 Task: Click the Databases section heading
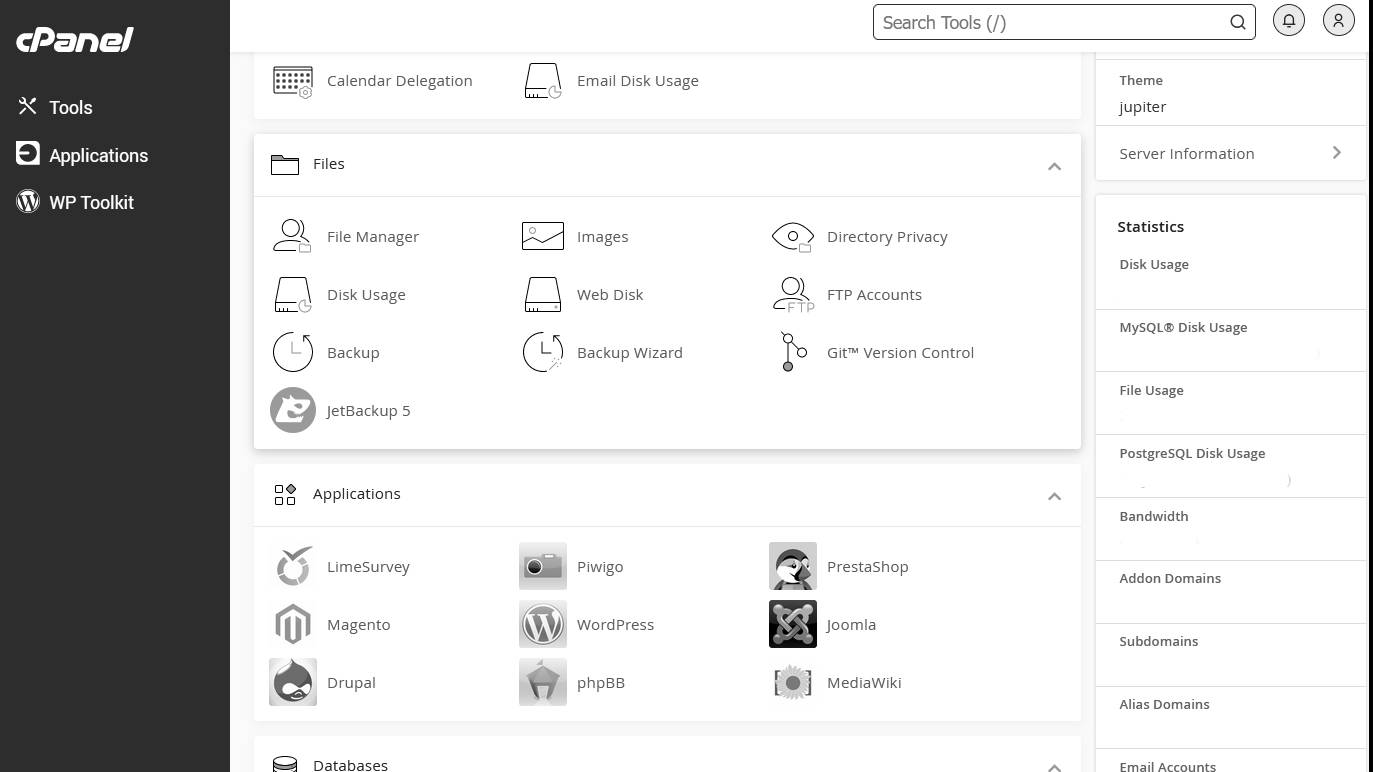click(350, 765)
